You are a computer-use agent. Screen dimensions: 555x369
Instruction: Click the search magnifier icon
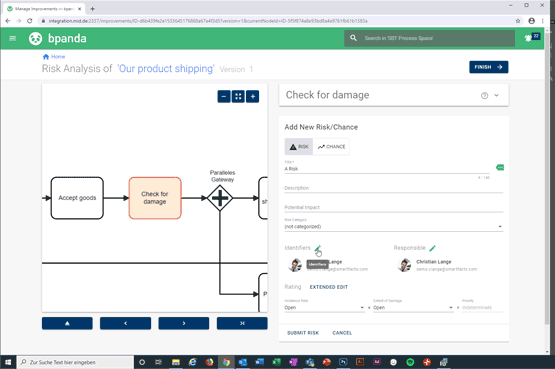point(353,38)
